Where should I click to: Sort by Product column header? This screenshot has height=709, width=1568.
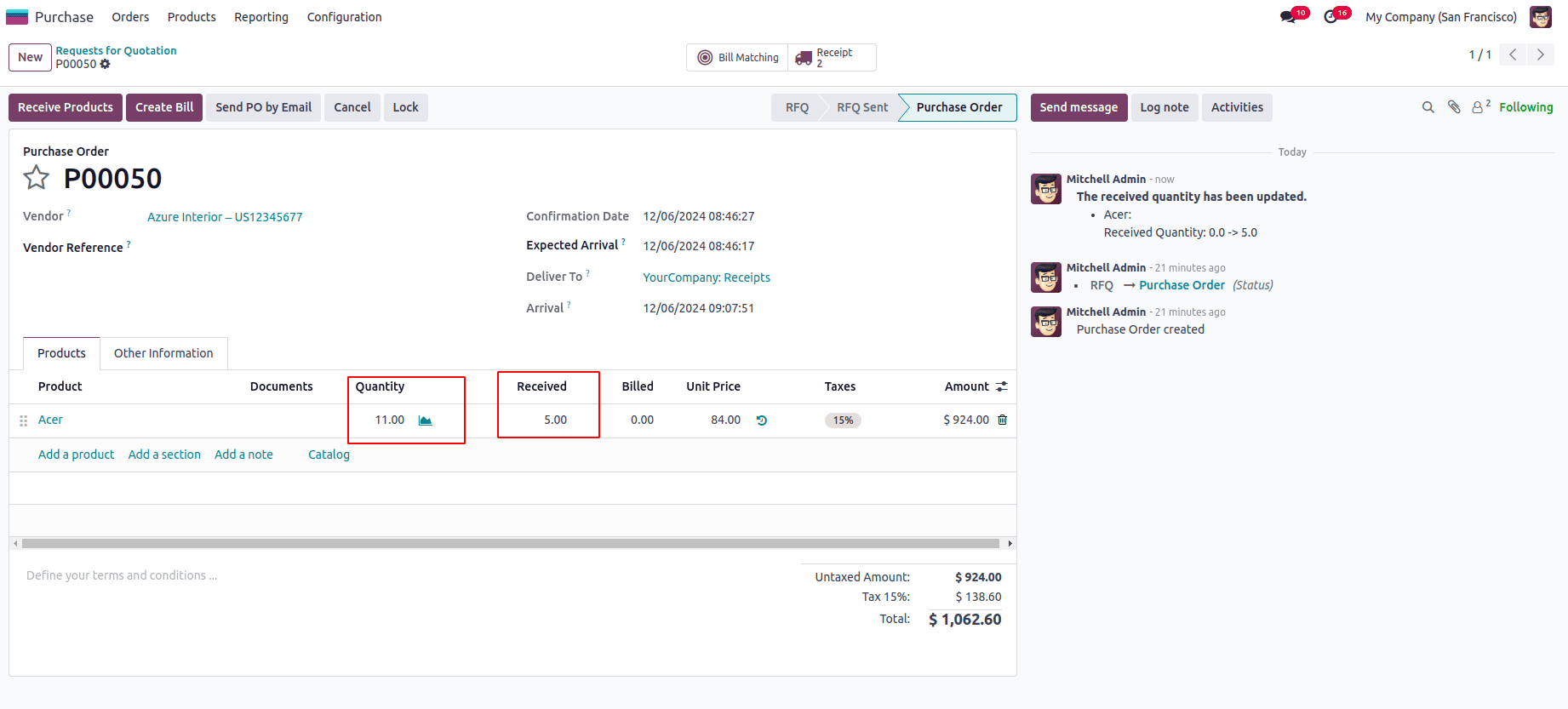click(x=60, y=386)
